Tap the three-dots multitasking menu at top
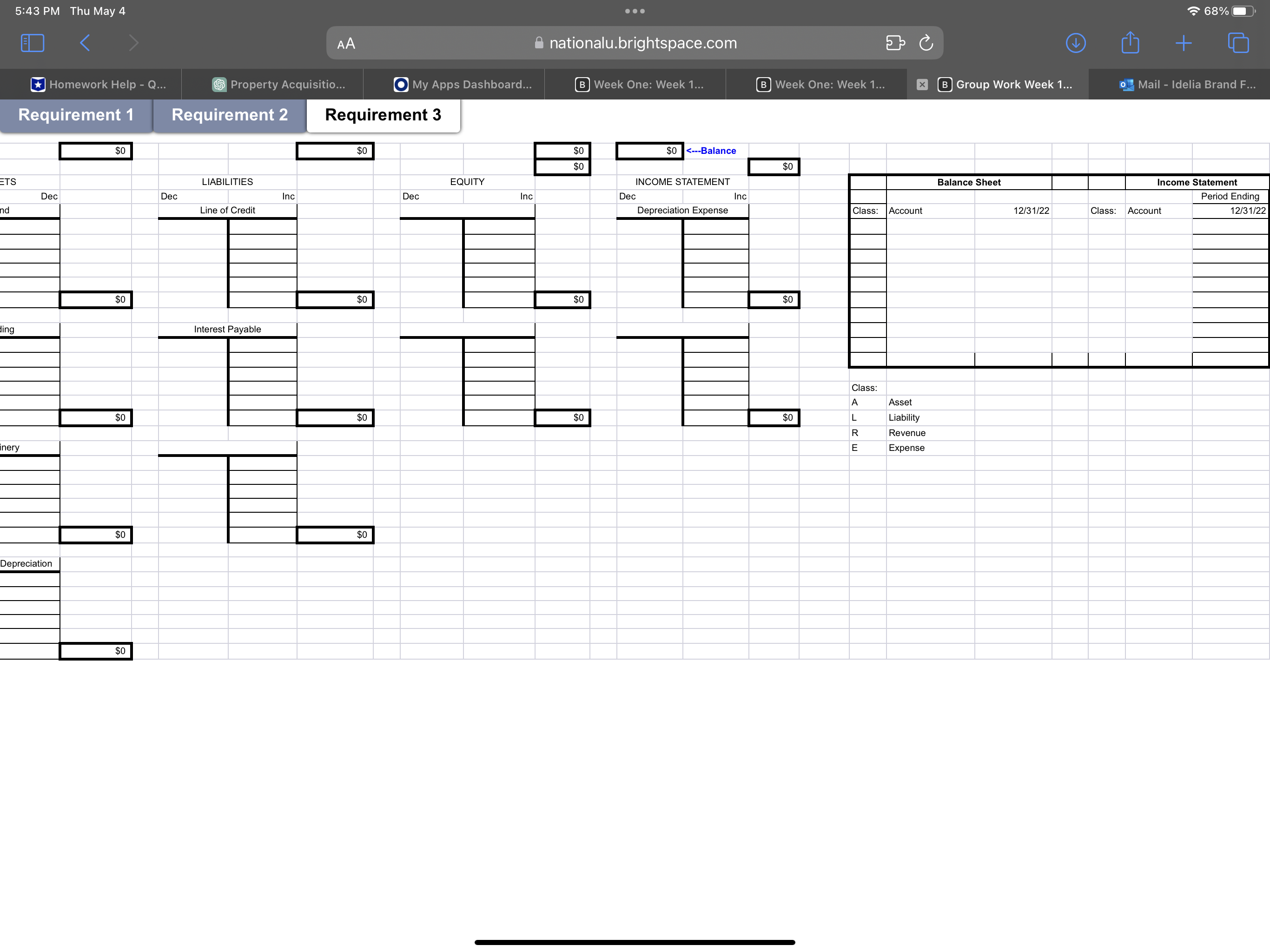 [x=635, y=11]
